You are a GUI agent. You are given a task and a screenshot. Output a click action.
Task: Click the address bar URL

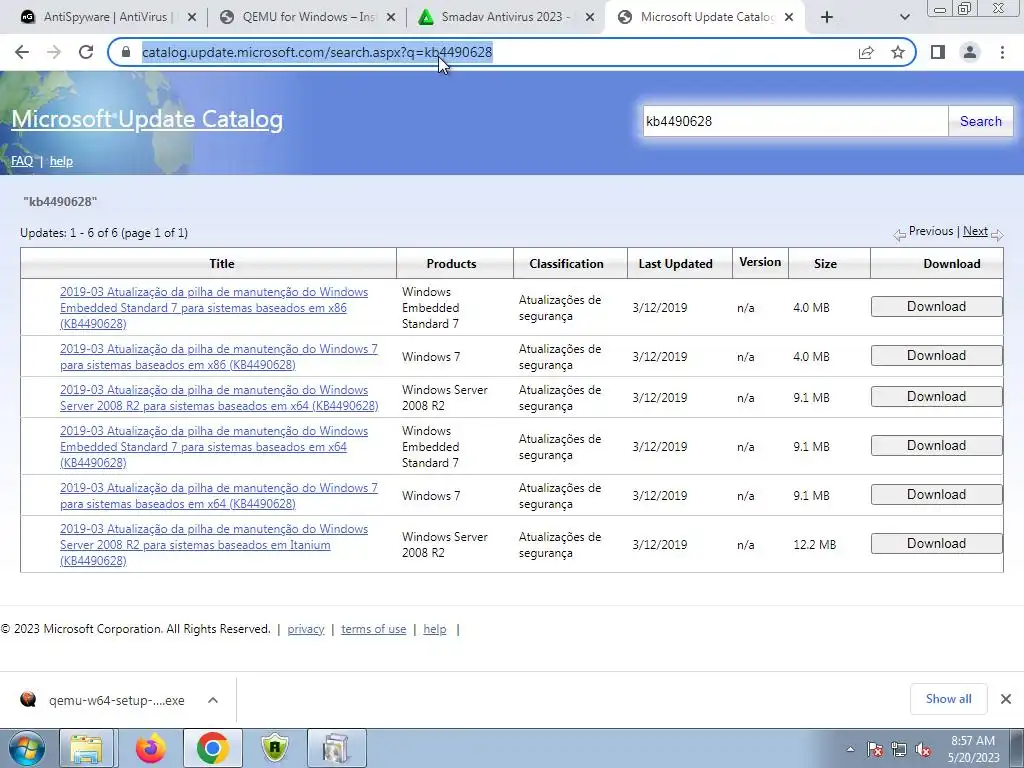click(317, 52)
